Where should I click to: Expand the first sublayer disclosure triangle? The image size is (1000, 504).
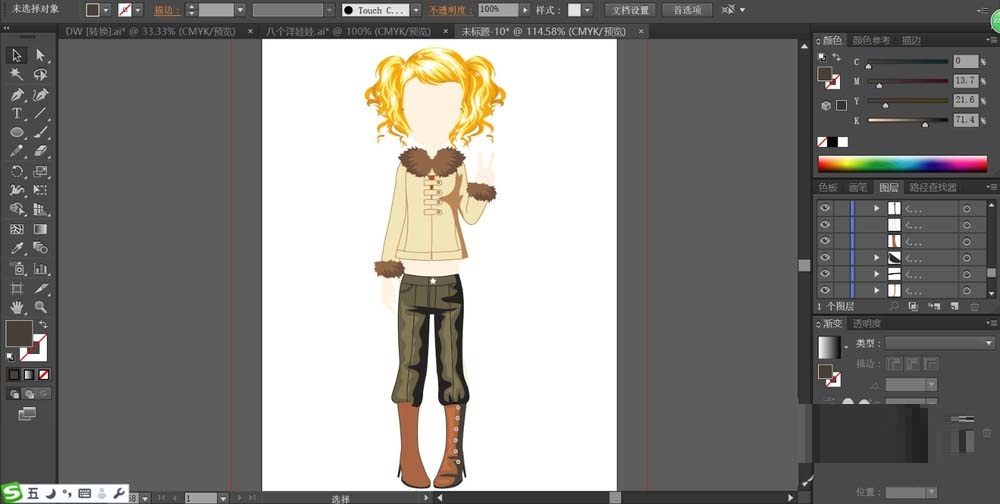click(877, 209)
